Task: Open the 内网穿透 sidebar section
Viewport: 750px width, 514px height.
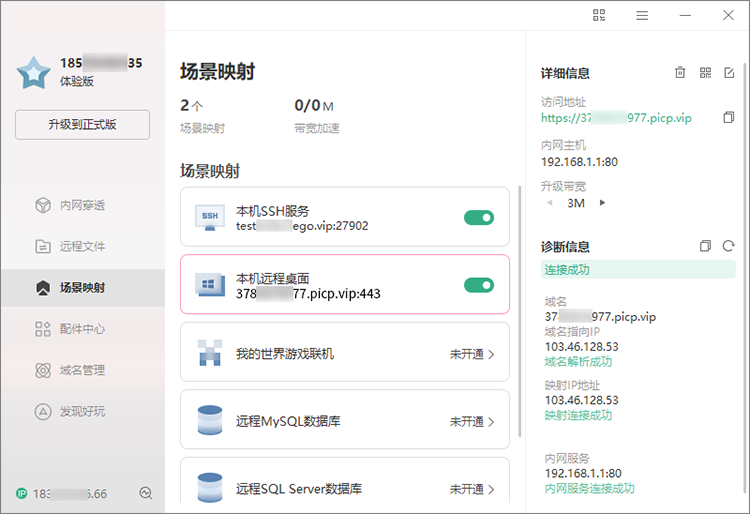Action: click(82, 205)
